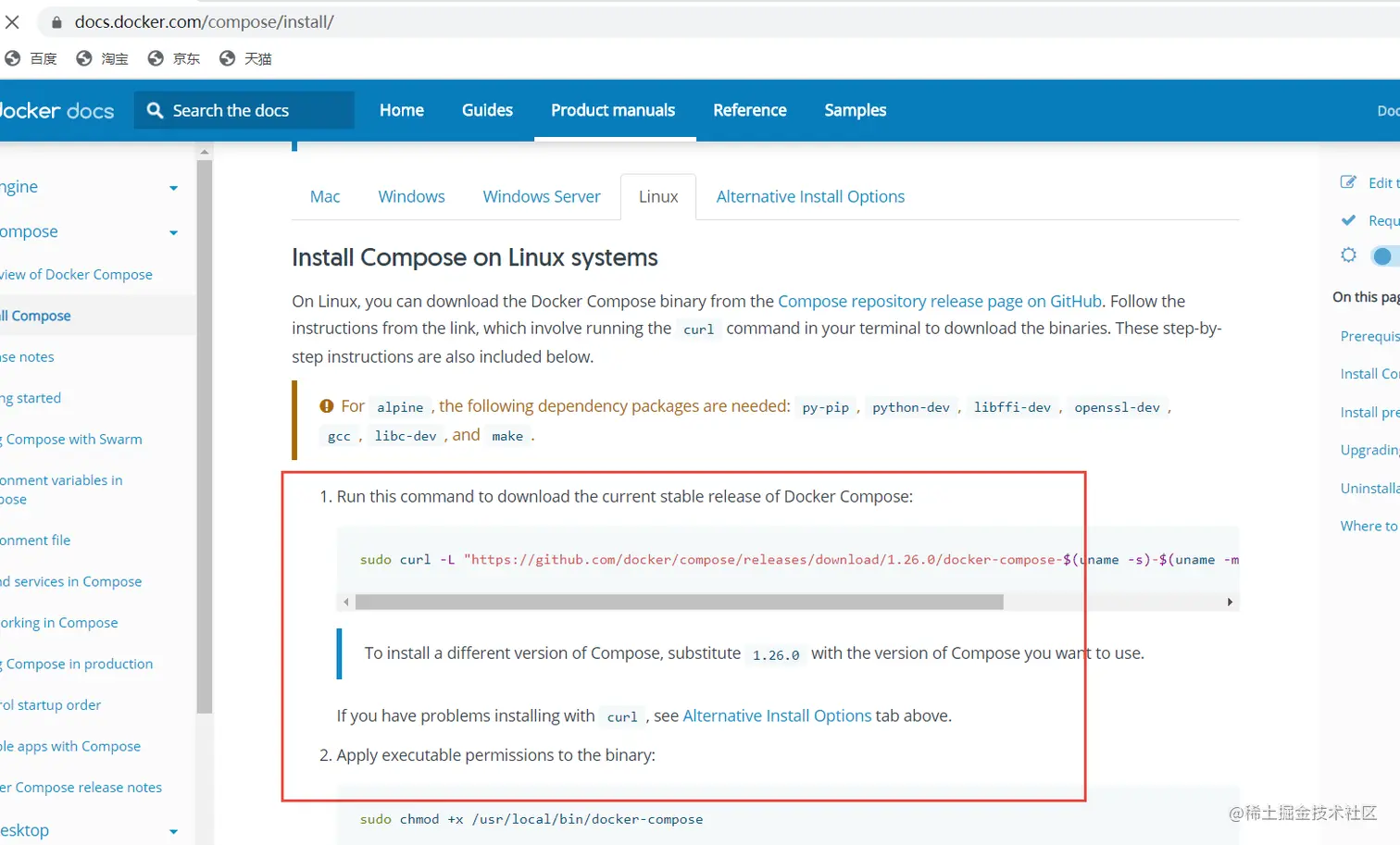The width and height of the screenshot is (1400, 845).
Task: Click the browser address bar URL
Action: (x=204, y=21)
